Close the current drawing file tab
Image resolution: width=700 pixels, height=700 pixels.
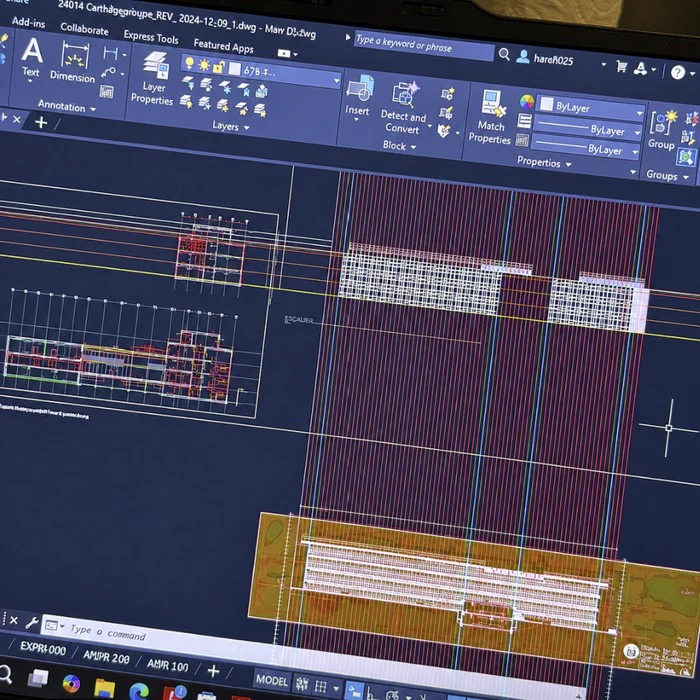[x=17, y=119]
